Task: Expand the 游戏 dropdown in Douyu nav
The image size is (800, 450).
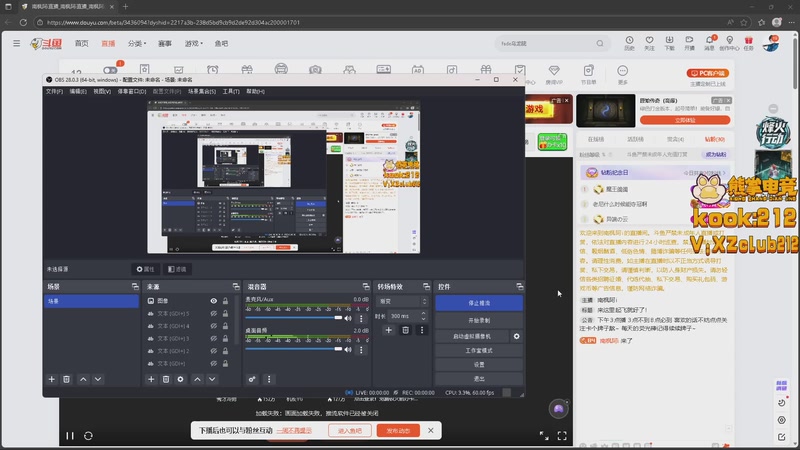Action: [194, 43]
